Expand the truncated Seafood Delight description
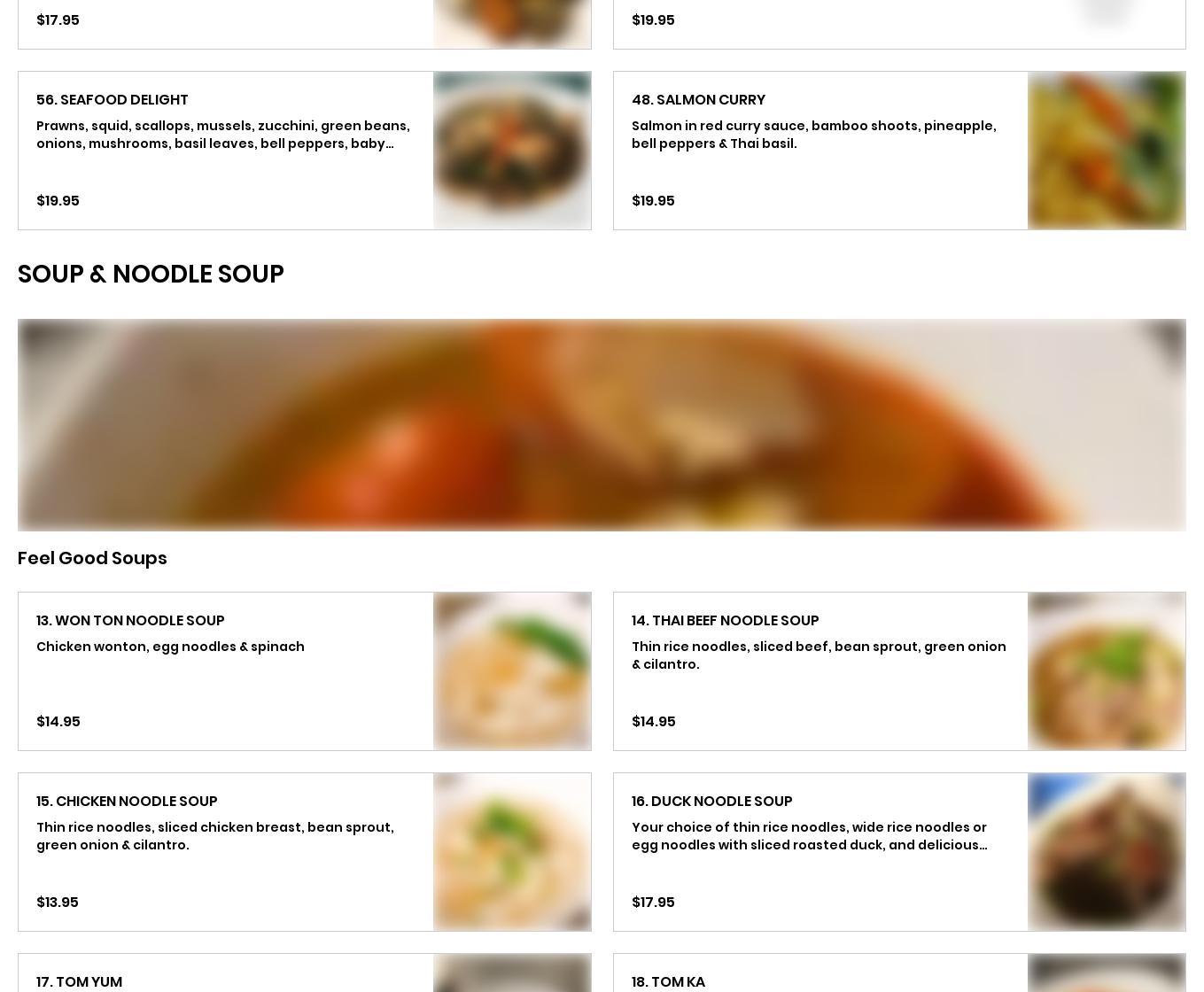Screen dimensions: 1204x992 coord(223,135)
